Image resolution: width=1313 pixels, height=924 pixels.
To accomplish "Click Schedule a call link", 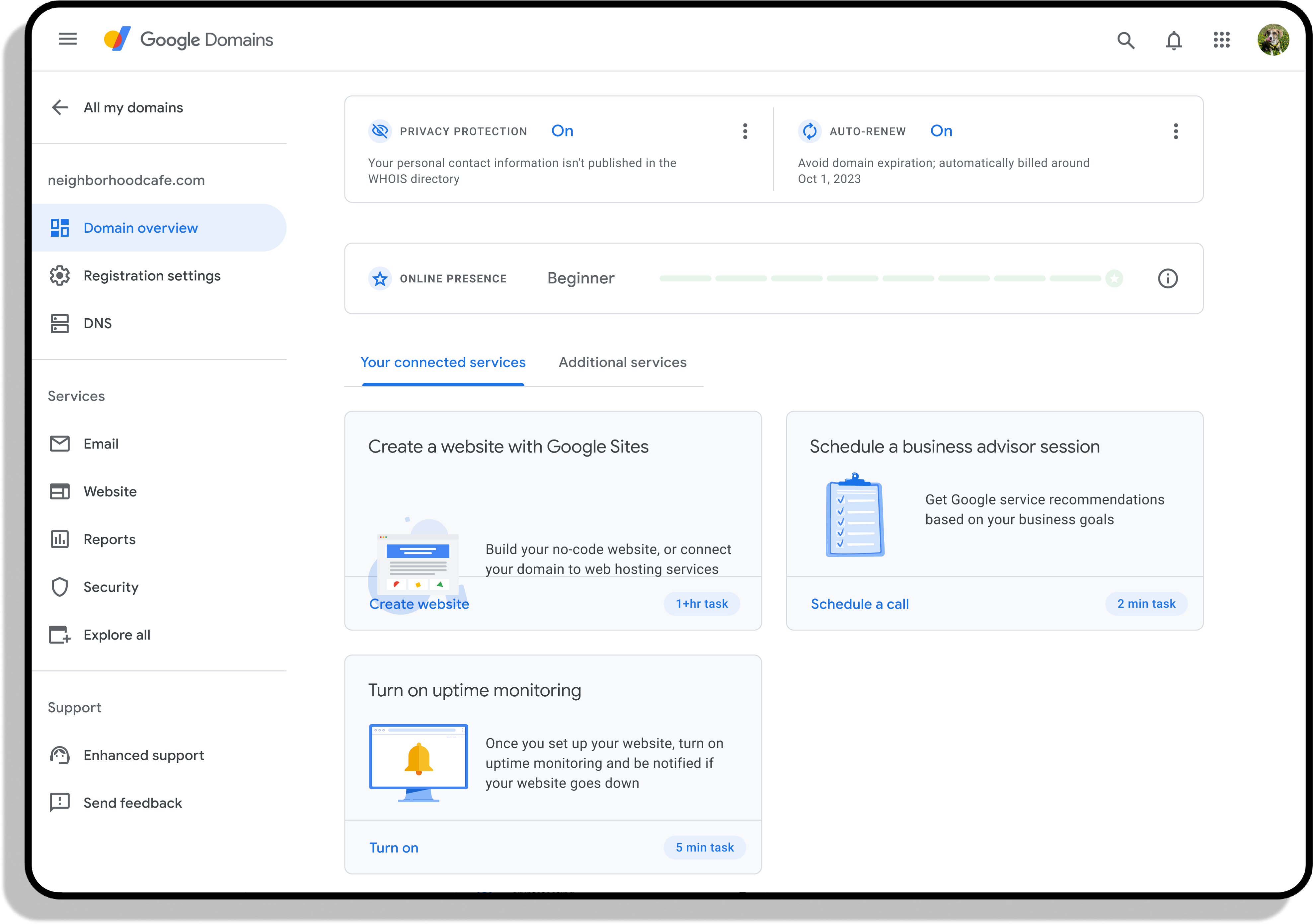I will pos(860,604).
